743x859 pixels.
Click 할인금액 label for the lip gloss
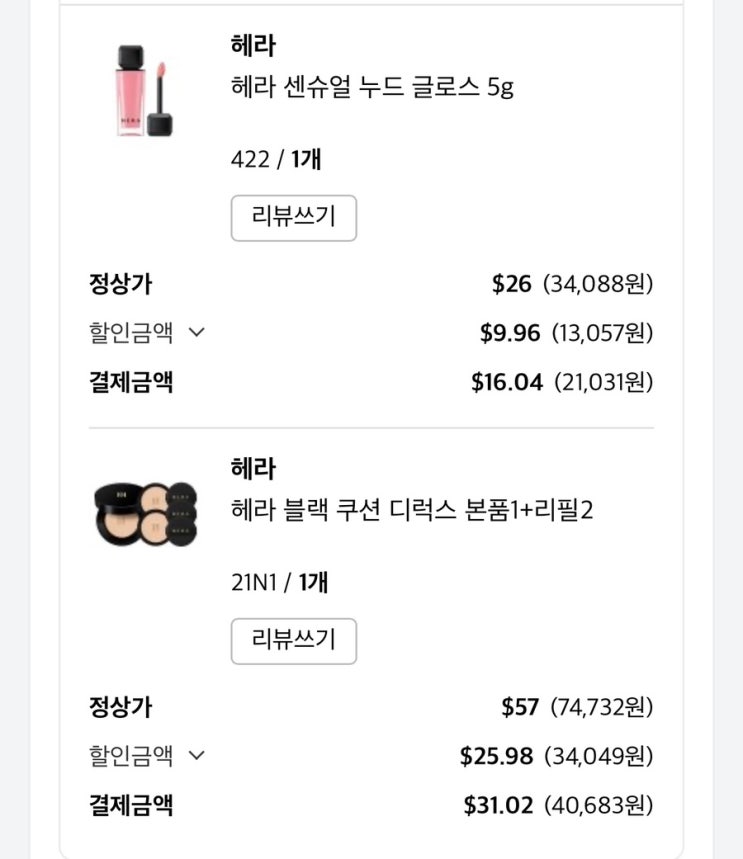131,333
